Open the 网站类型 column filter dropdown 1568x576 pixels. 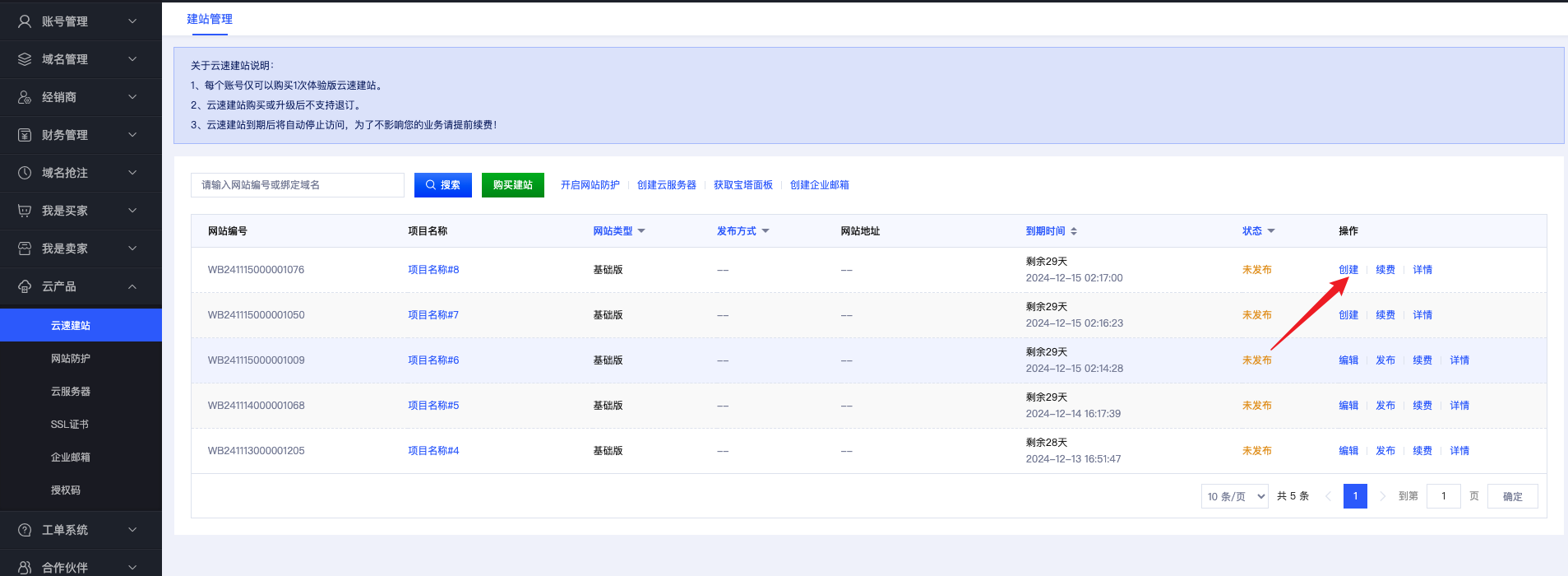(641, 231)
